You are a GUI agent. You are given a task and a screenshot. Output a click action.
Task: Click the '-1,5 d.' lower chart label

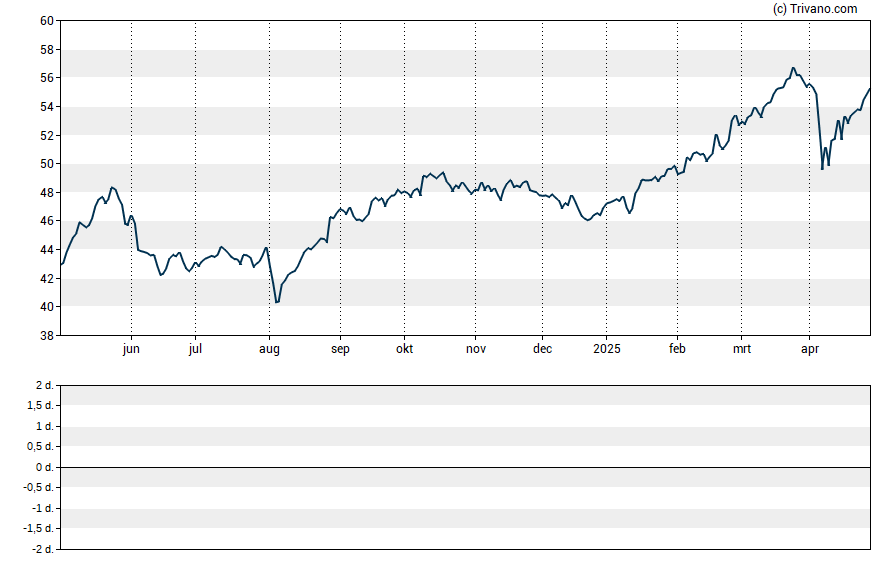[x=39, y=528]
